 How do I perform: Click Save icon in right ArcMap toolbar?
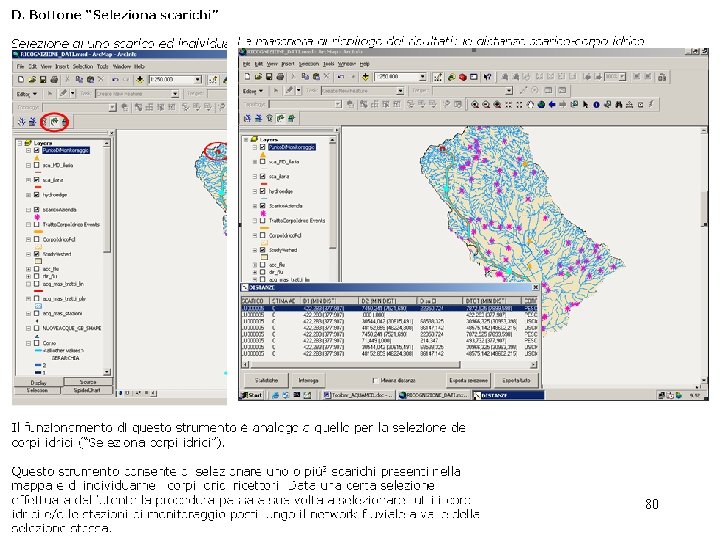click(269, 77)
